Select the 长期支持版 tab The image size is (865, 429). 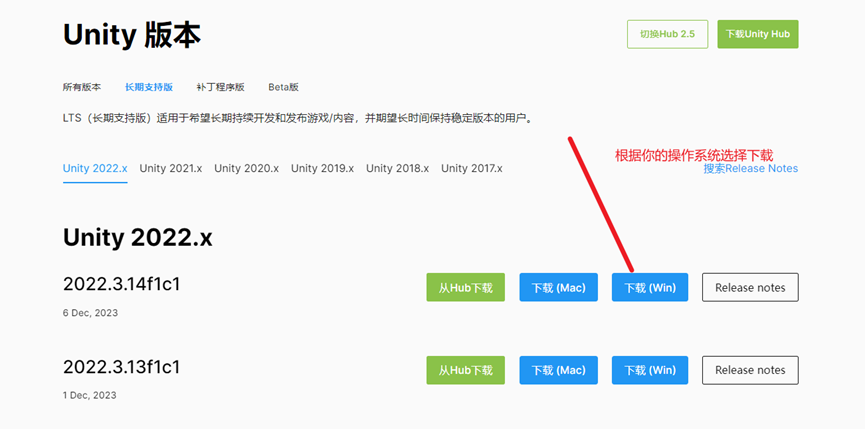(149, 87)
